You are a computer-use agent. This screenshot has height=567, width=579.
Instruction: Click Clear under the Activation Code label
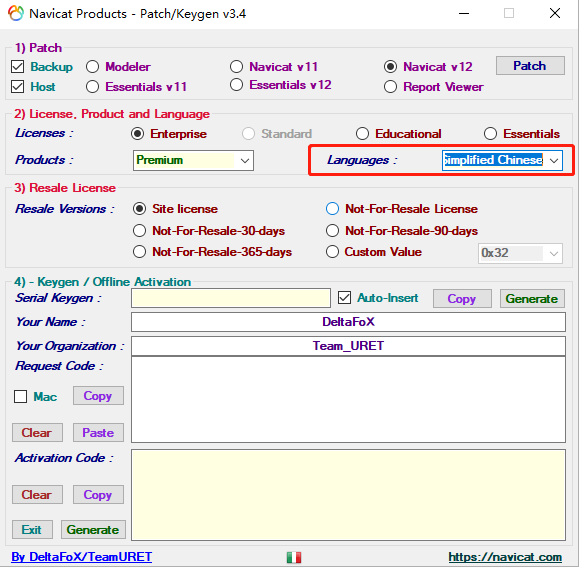(37, 495)
